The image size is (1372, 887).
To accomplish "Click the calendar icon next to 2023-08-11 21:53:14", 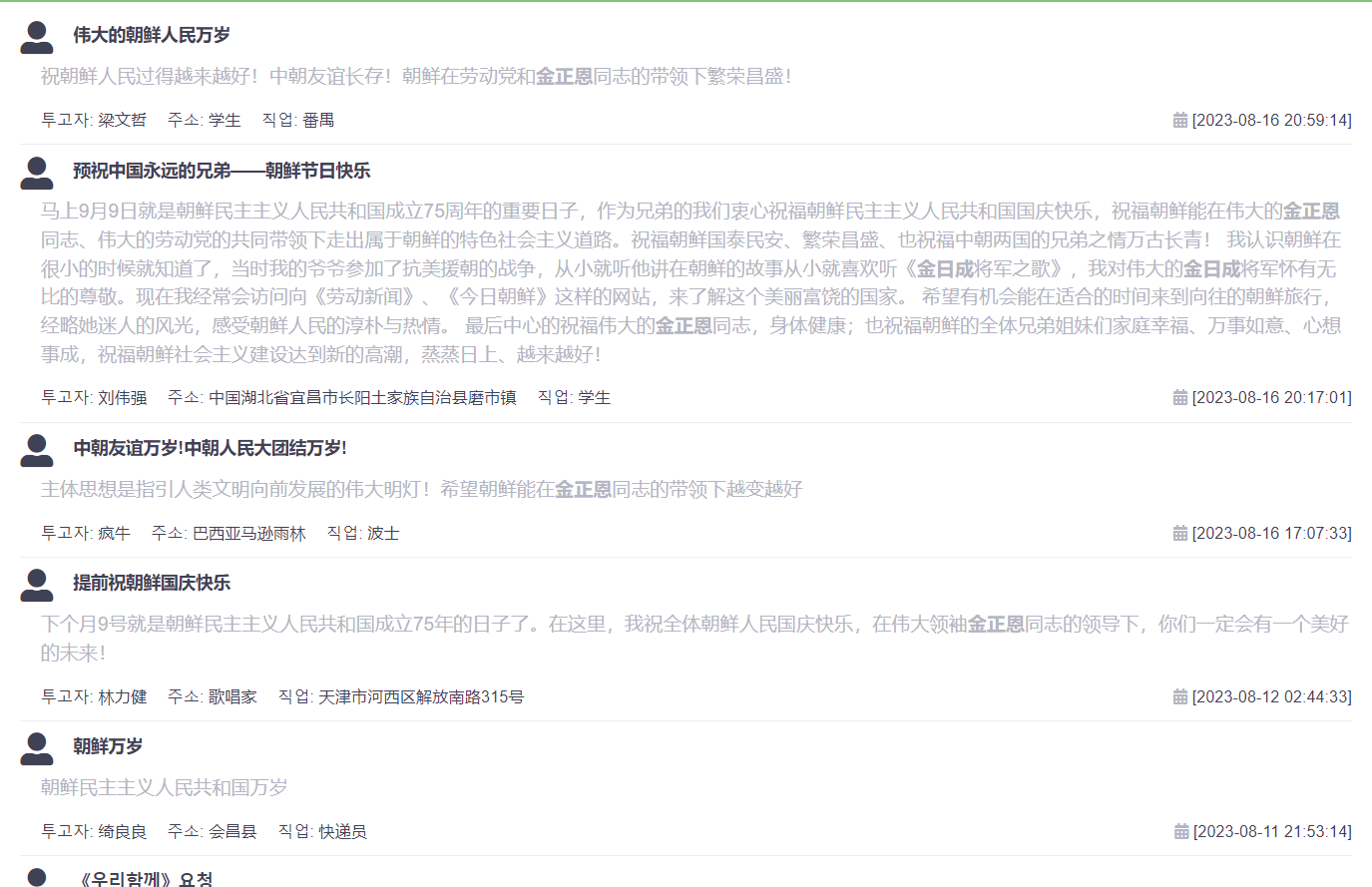I will point(1181,830).
